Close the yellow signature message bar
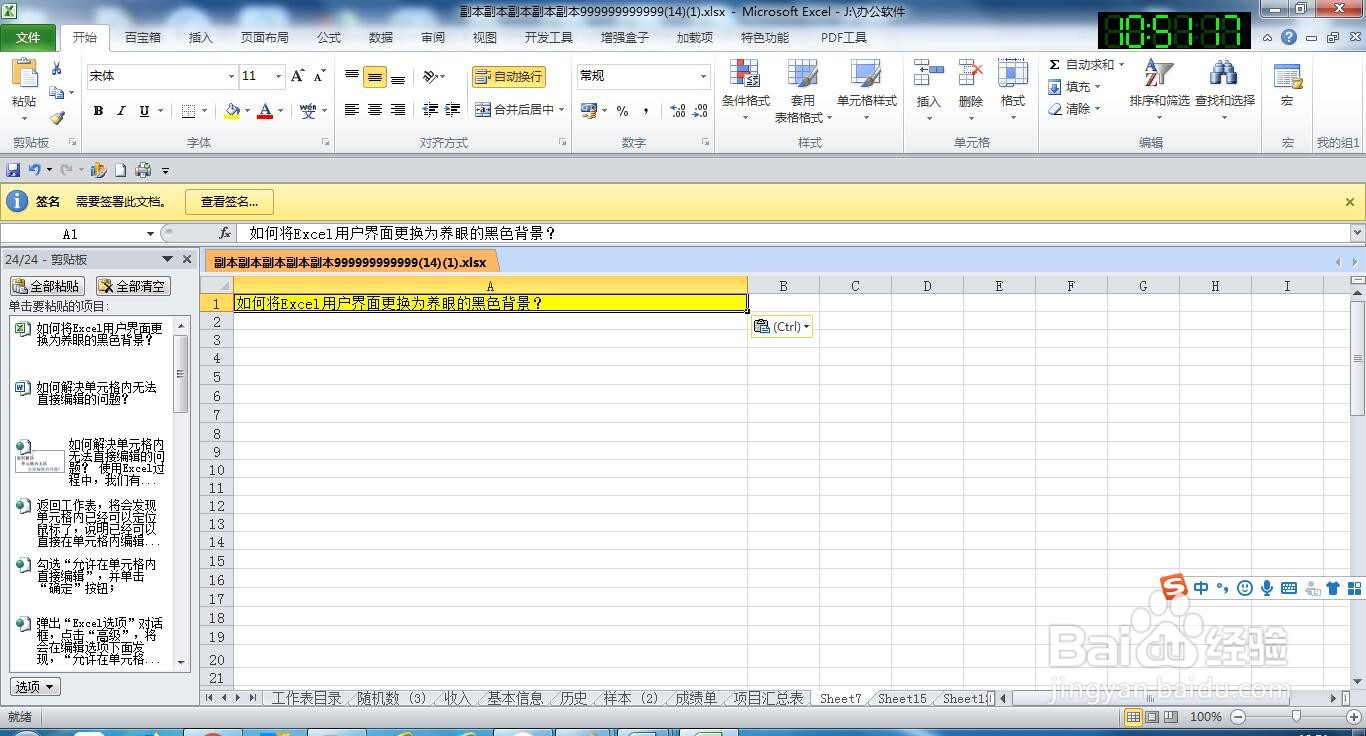The image size is (1366, 736). [1349, 202]
